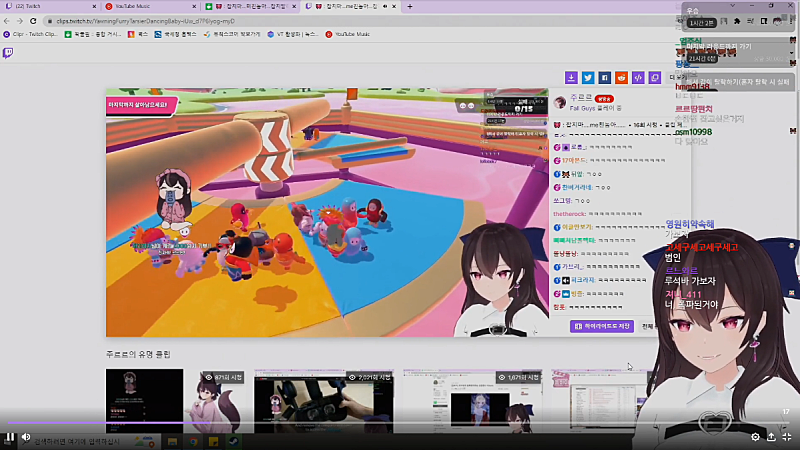Click the video progress bar
Image resolution: width=800 pixels, height=450 pixels.
tap(400, 423)
